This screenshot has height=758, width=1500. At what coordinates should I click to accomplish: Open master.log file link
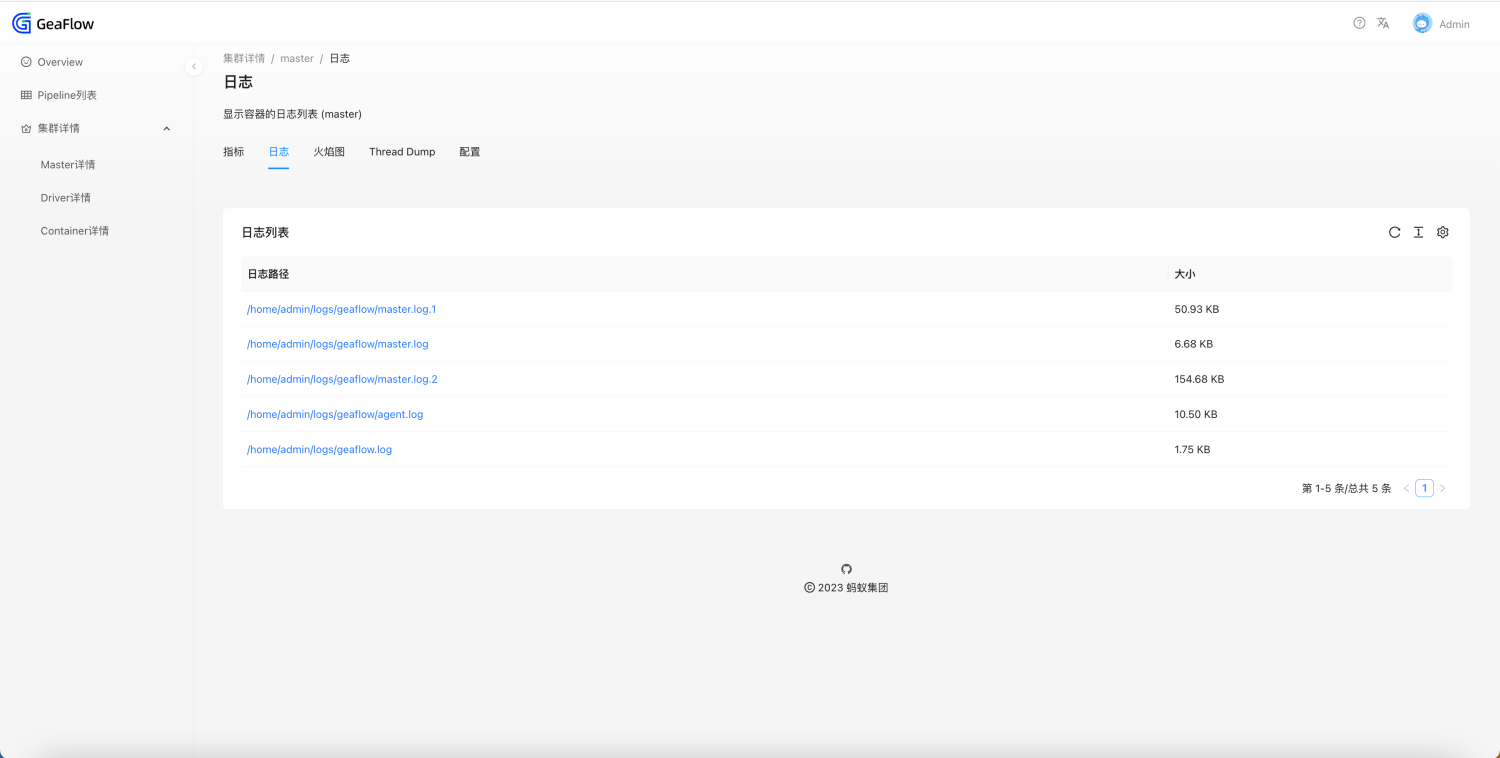pos(337,343)
